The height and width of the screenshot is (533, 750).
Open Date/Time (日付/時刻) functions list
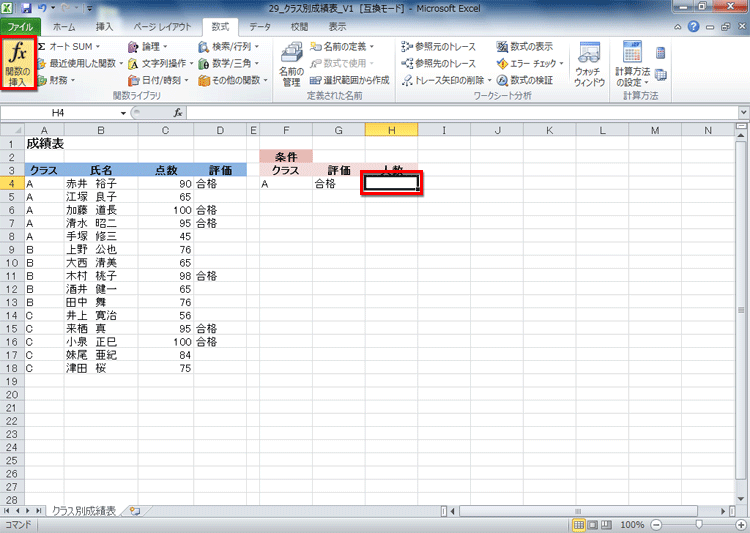pos(158,80)
